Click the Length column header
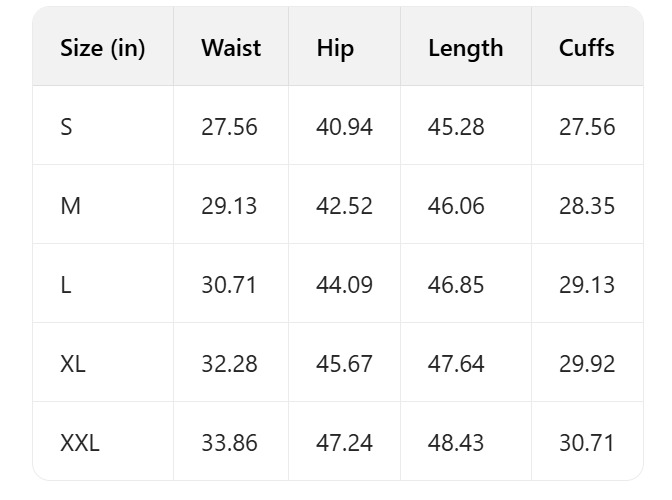 point(466,48)
